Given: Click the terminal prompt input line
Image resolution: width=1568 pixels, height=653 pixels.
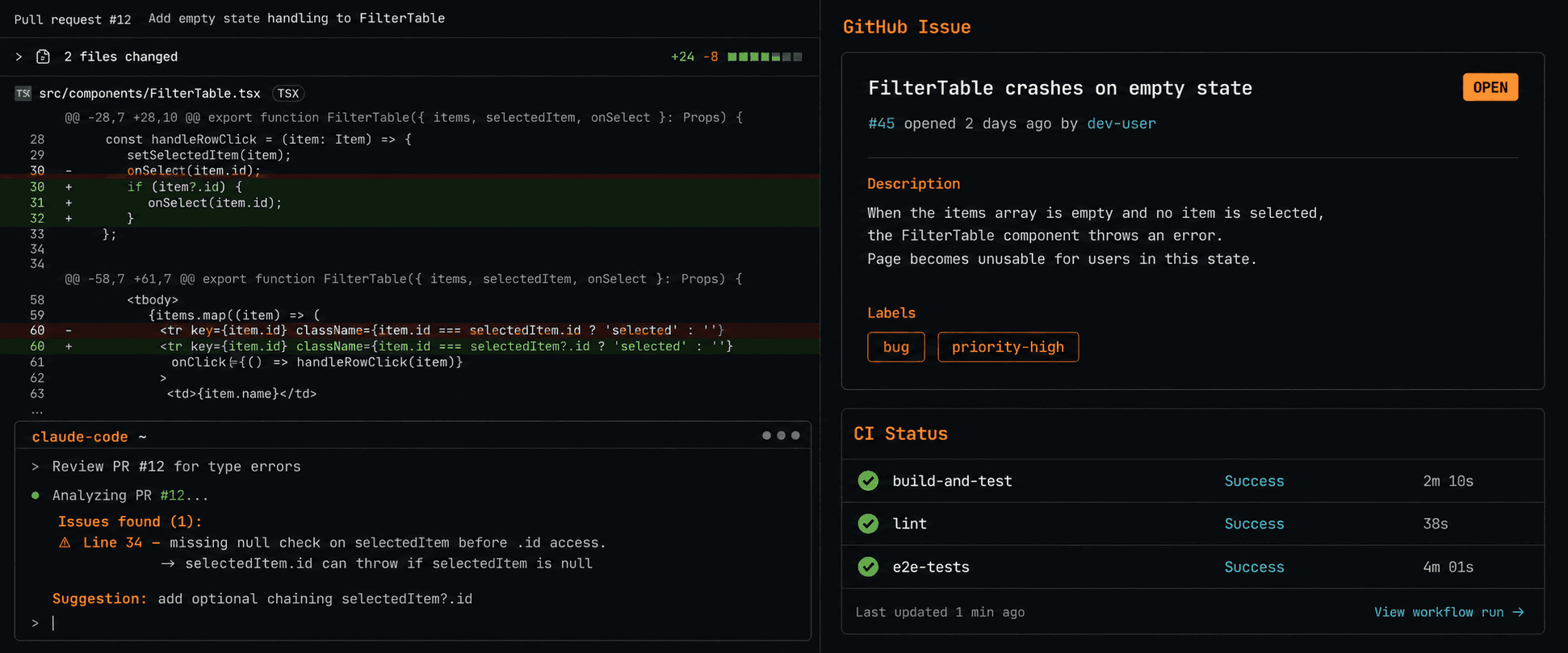Looking at the screenshot, I should [412, 623].
